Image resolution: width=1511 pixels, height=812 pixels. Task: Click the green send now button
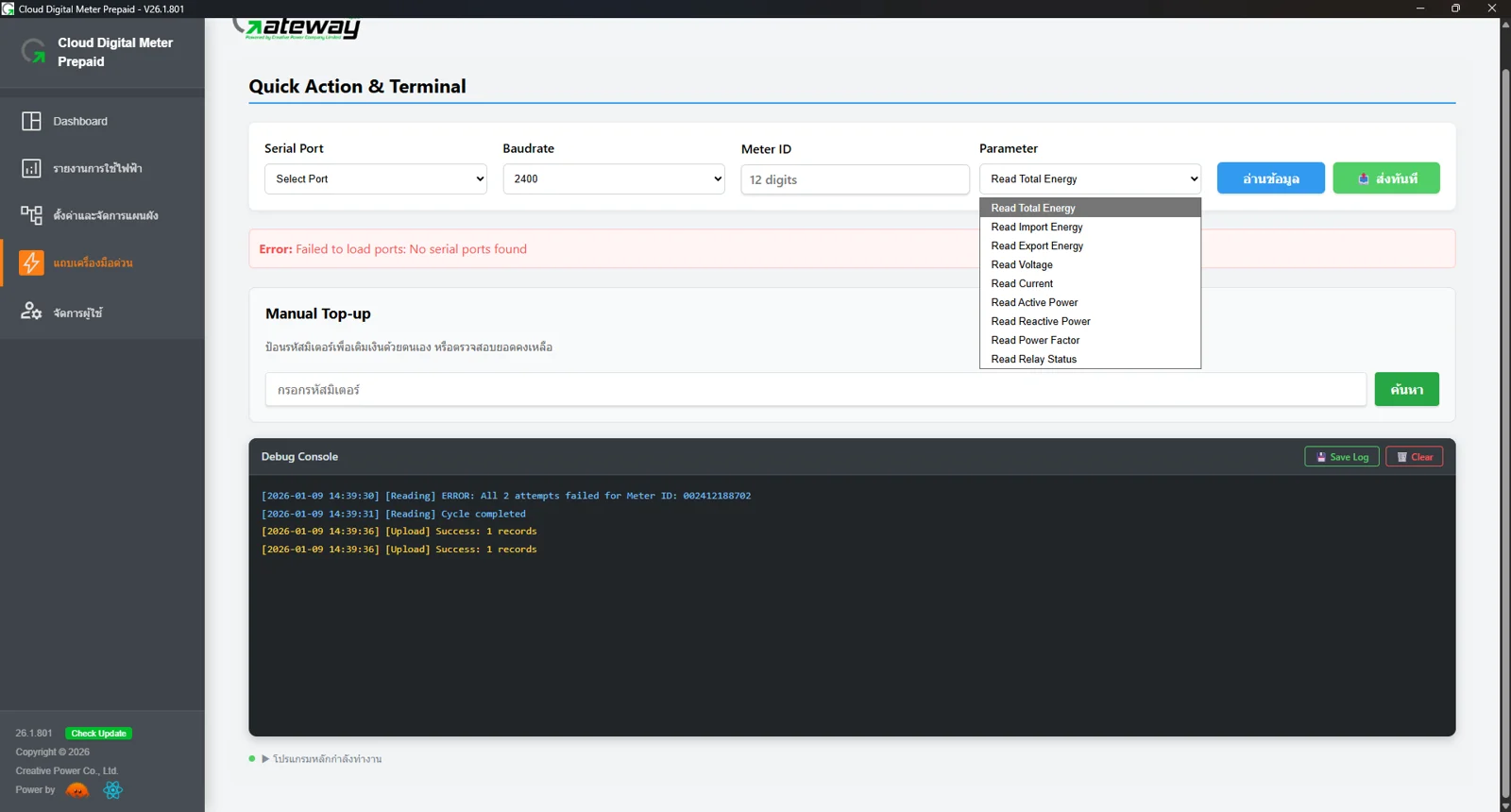(x=1386, y=178)
